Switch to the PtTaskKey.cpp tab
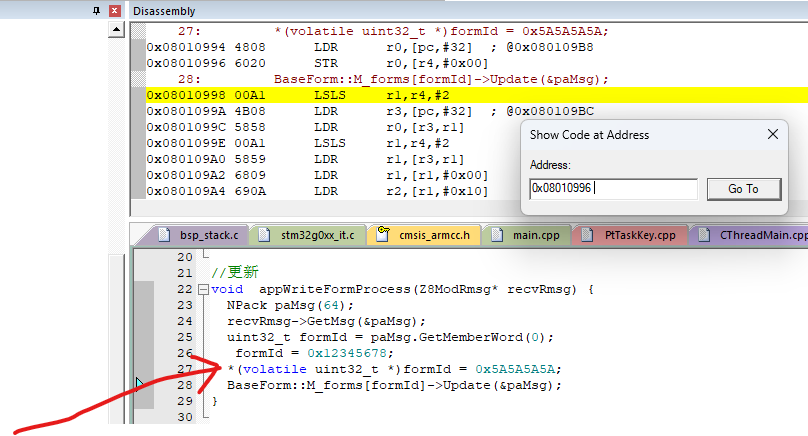The height and width of the screenshot is (436, 808). point(630,236)
